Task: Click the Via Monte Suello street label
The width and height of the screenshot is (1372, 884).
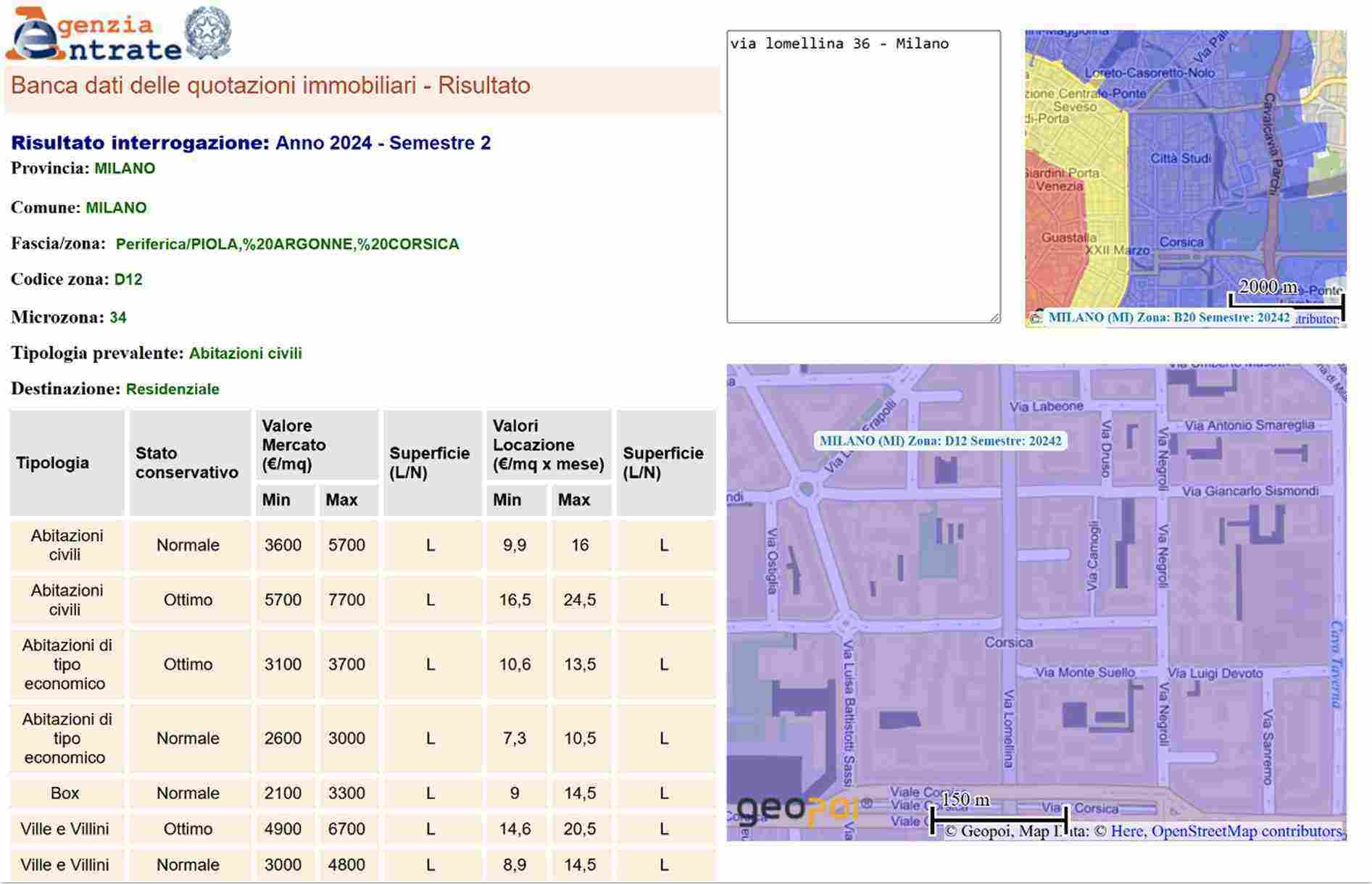Action: (x=1084, y=672)
